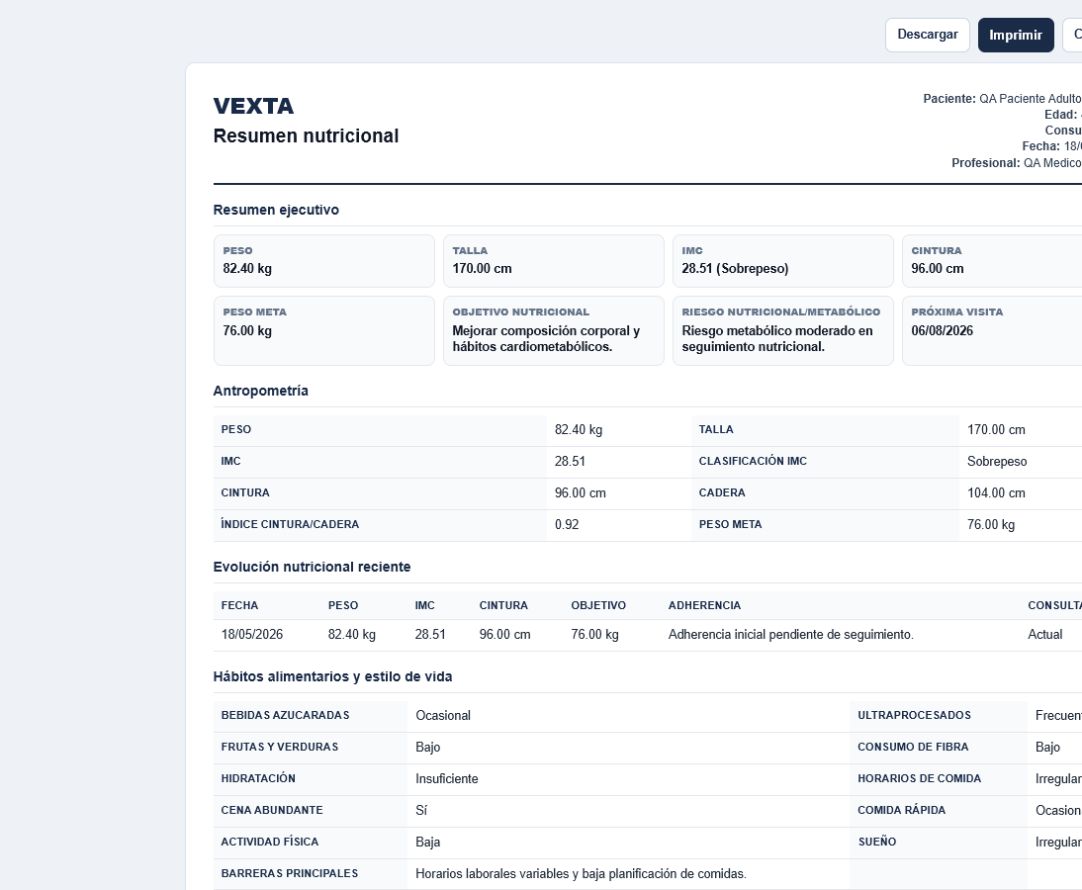Click the PESO summary card showing 82.40 kg
The width and height of the screenshot is (1082, 890).
(324, 261)
